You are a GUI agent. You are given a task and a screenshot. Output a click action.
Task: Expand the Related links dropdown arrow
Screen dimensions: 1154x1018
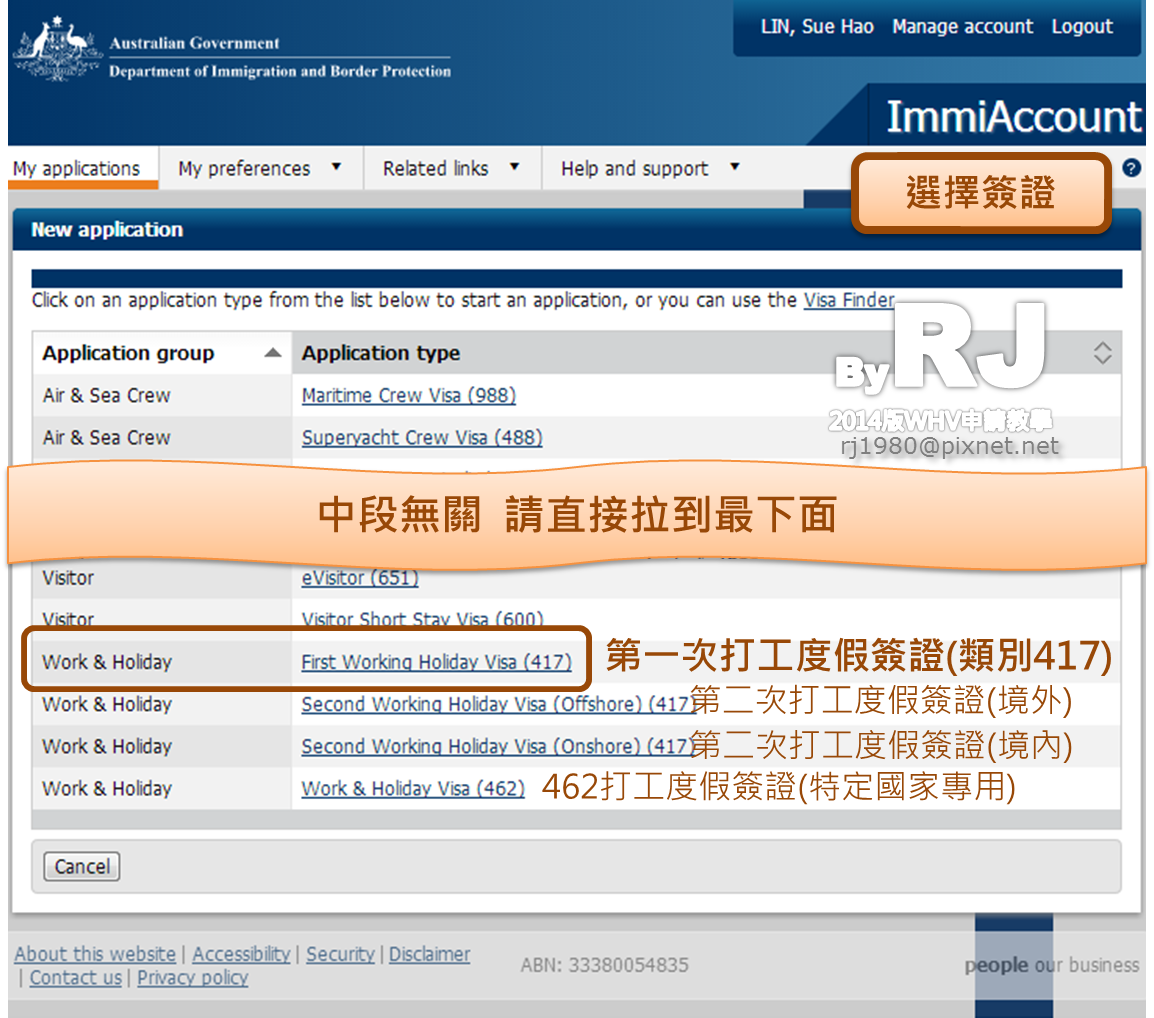(x=514, y=167)
